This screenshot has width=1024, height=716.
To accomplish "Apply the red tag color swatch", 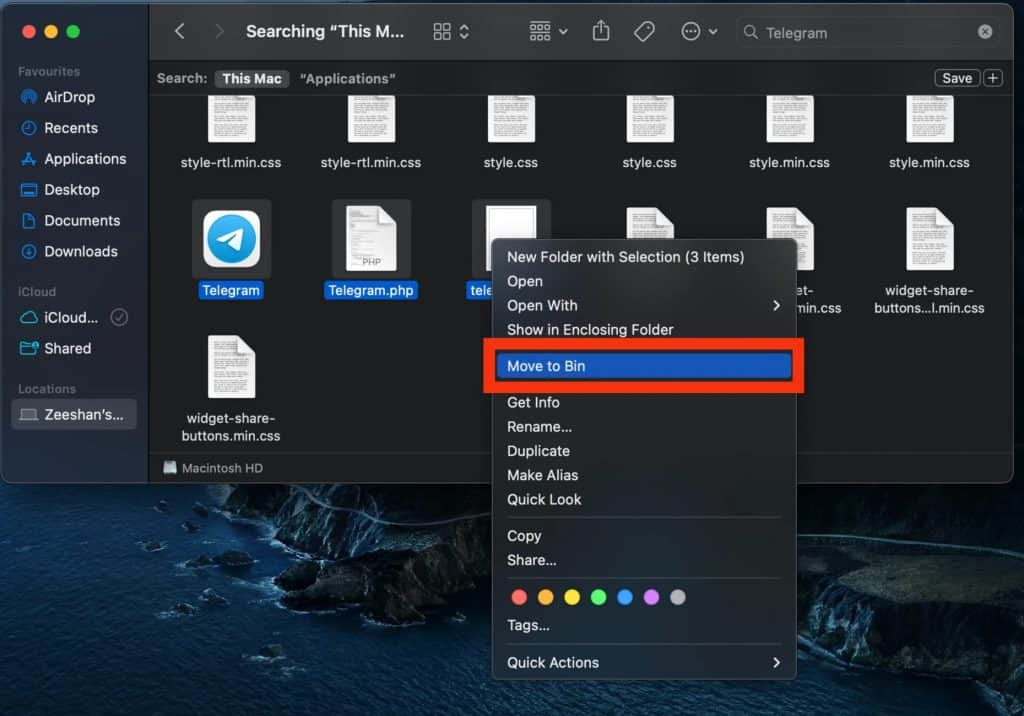I will tap(518, 596).
